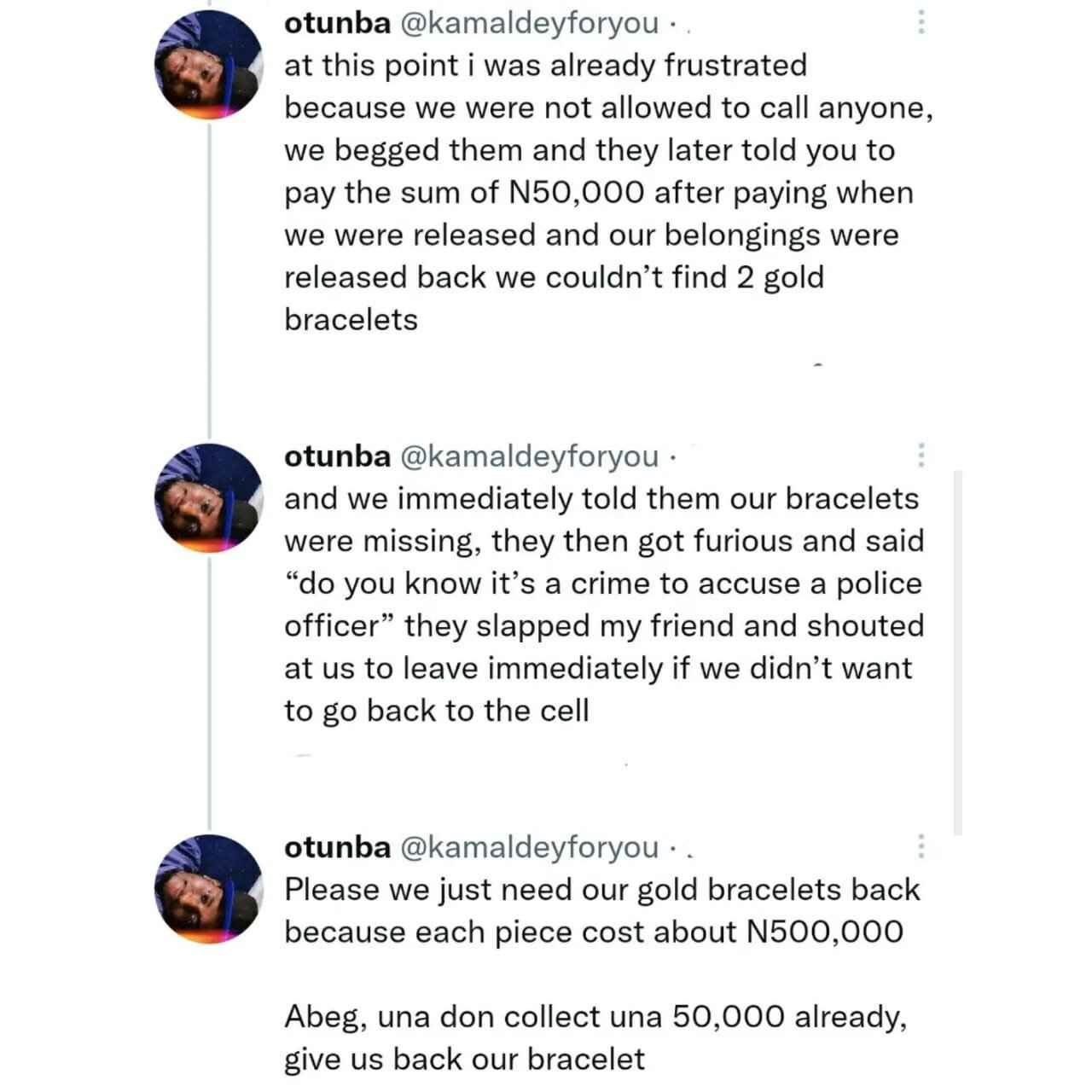Open otunba display name on the third tweet
This screenshot has width=1092, height=1092.
[x=337, y=847]
